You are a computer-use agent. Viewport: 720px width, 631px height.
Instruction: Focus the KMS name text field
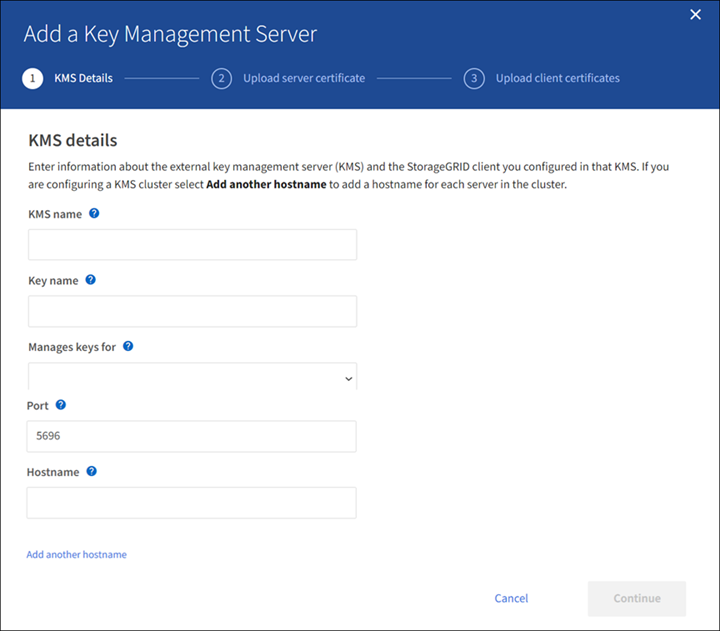pos(192,245)
